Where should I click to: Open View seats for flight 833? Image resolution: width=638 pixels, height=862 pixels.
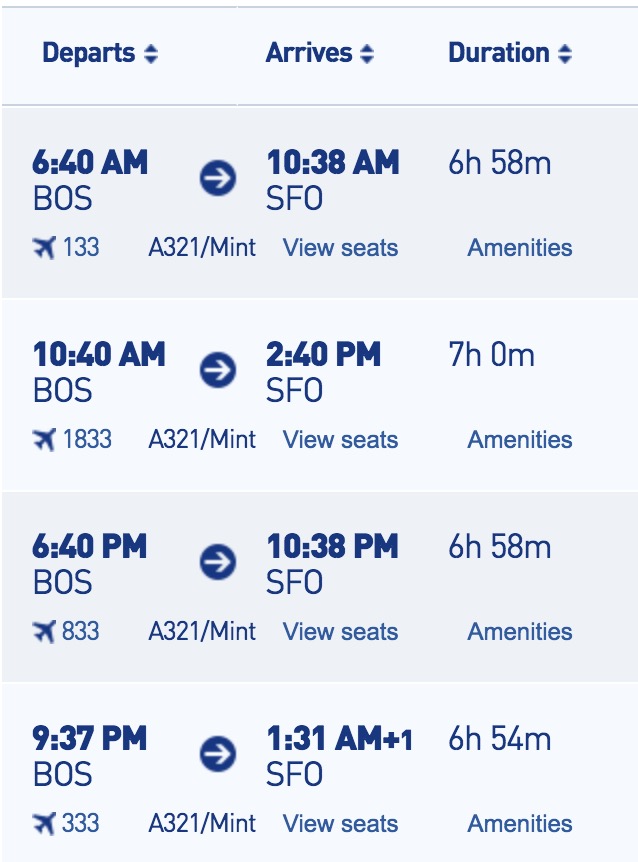pos(340,631)
